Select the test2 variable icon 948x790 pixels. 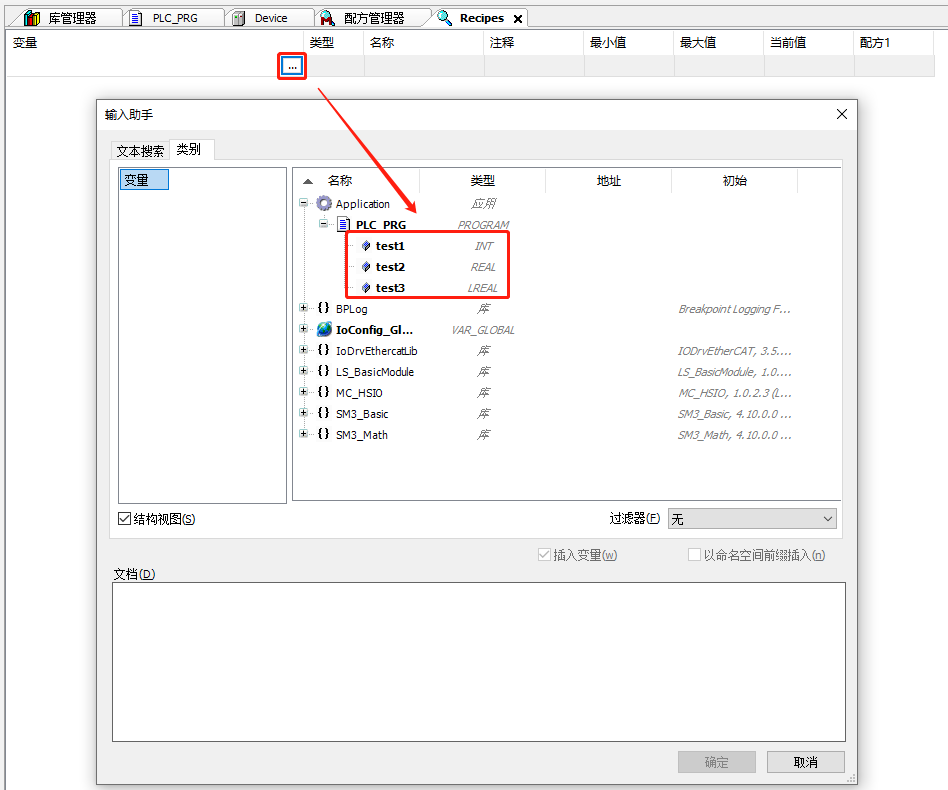coord(364,266)
